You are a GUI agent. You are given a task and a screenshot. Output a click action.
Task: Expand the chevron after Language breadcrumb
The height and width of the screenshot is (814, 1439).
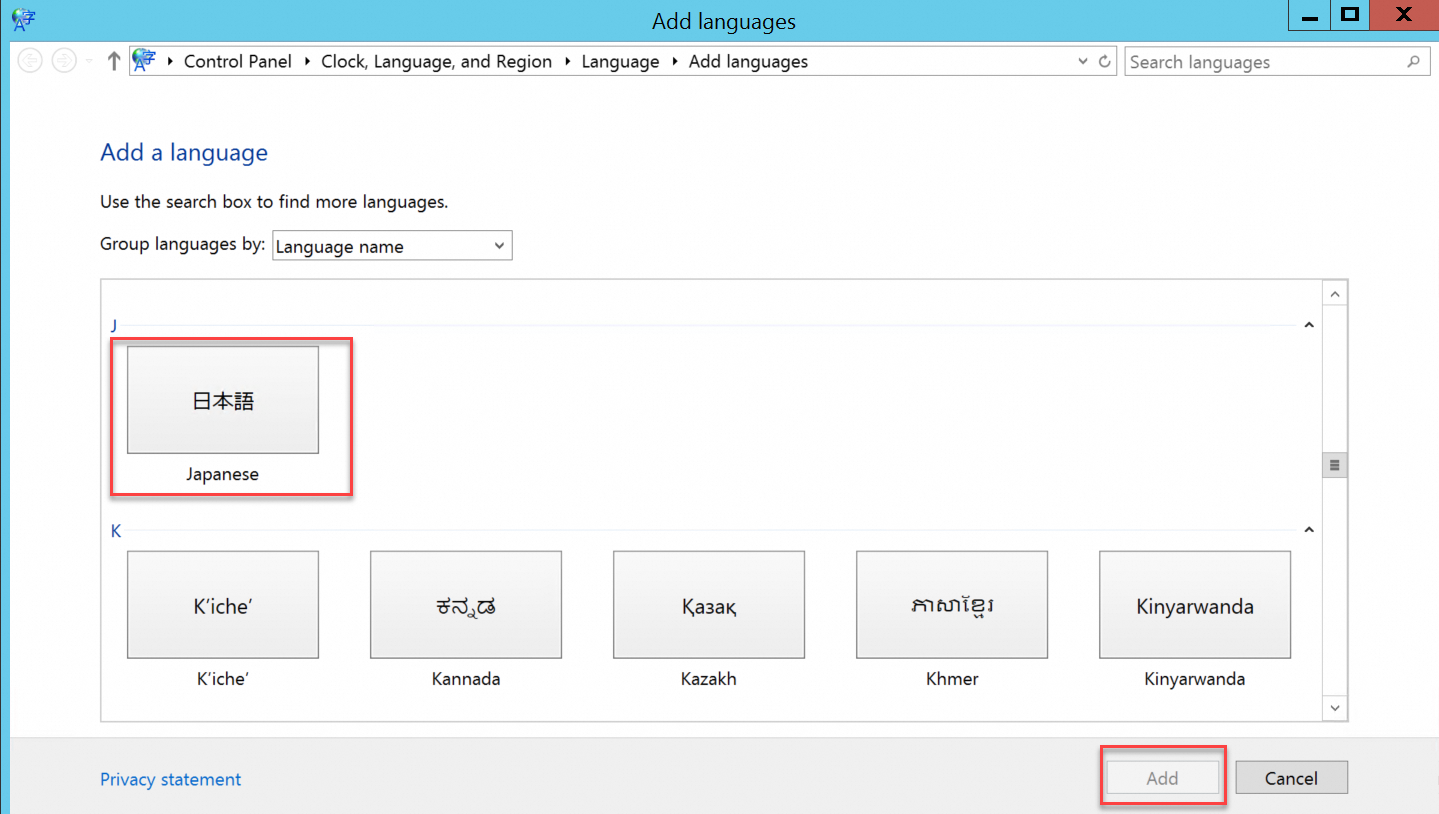coord(675,61)
